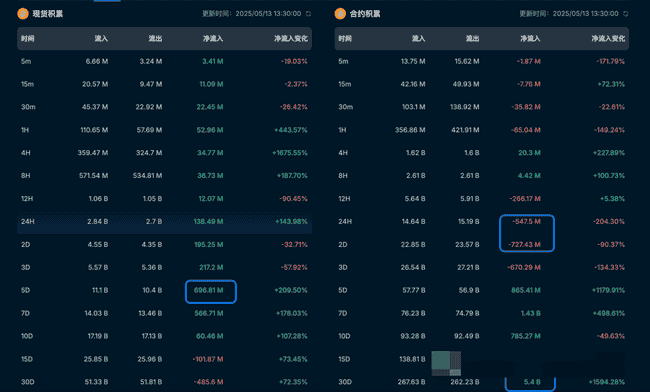
Task: Click net inflow 12.07 M in 12H row
Action: coord(211,198)
